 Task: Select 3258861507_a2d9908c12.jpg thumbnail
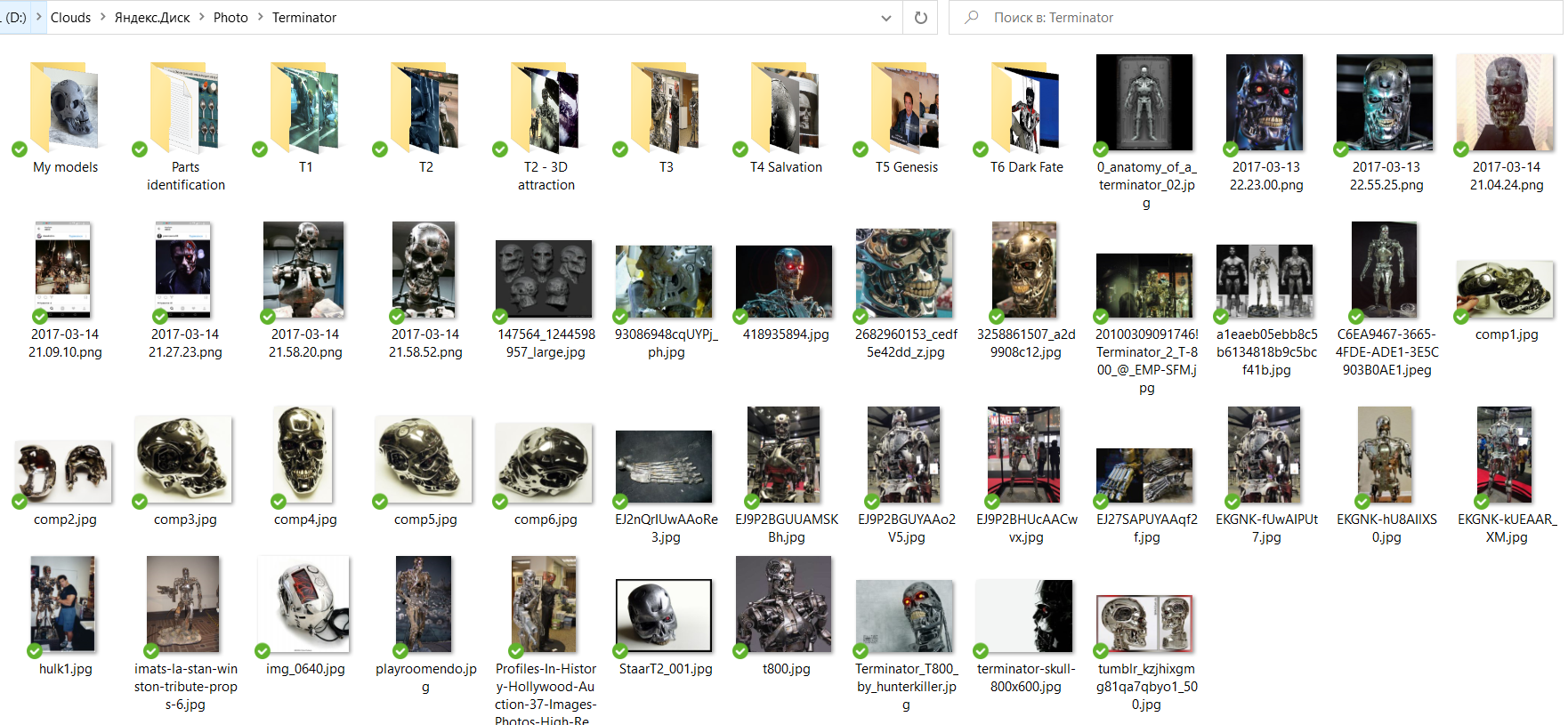point(1024,270)
